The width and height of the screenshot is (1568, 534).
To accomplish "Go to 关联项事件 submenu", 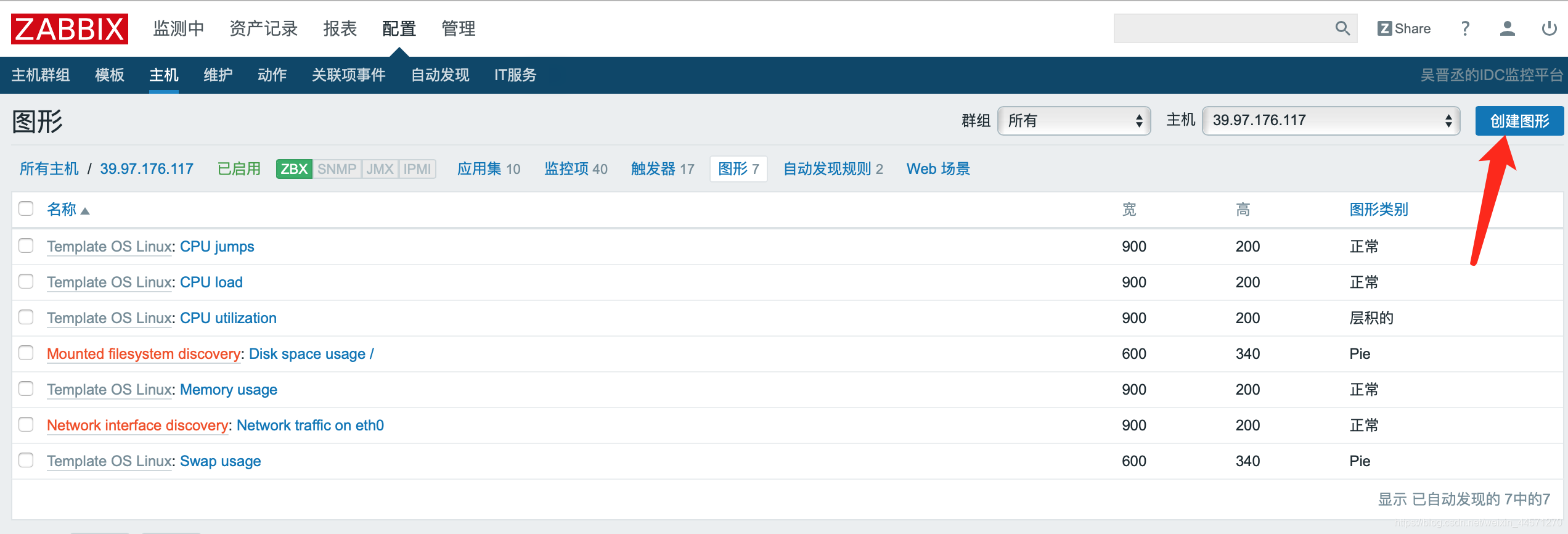I will tap(349, 75).
